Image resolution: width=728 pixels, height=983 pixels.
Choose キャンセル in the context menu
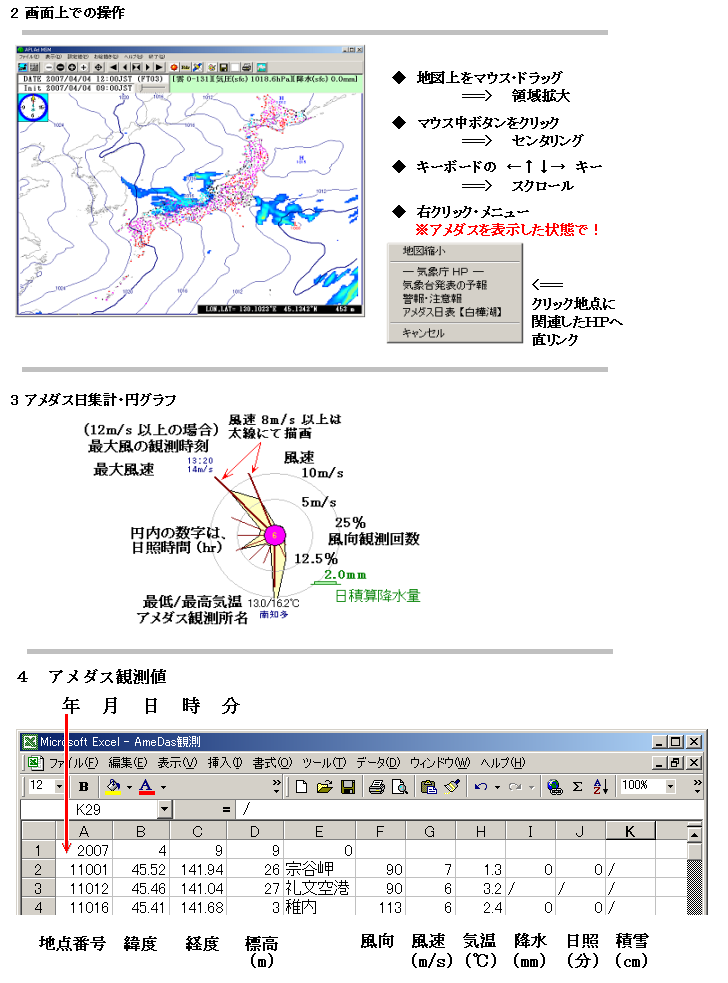point(423,333)
